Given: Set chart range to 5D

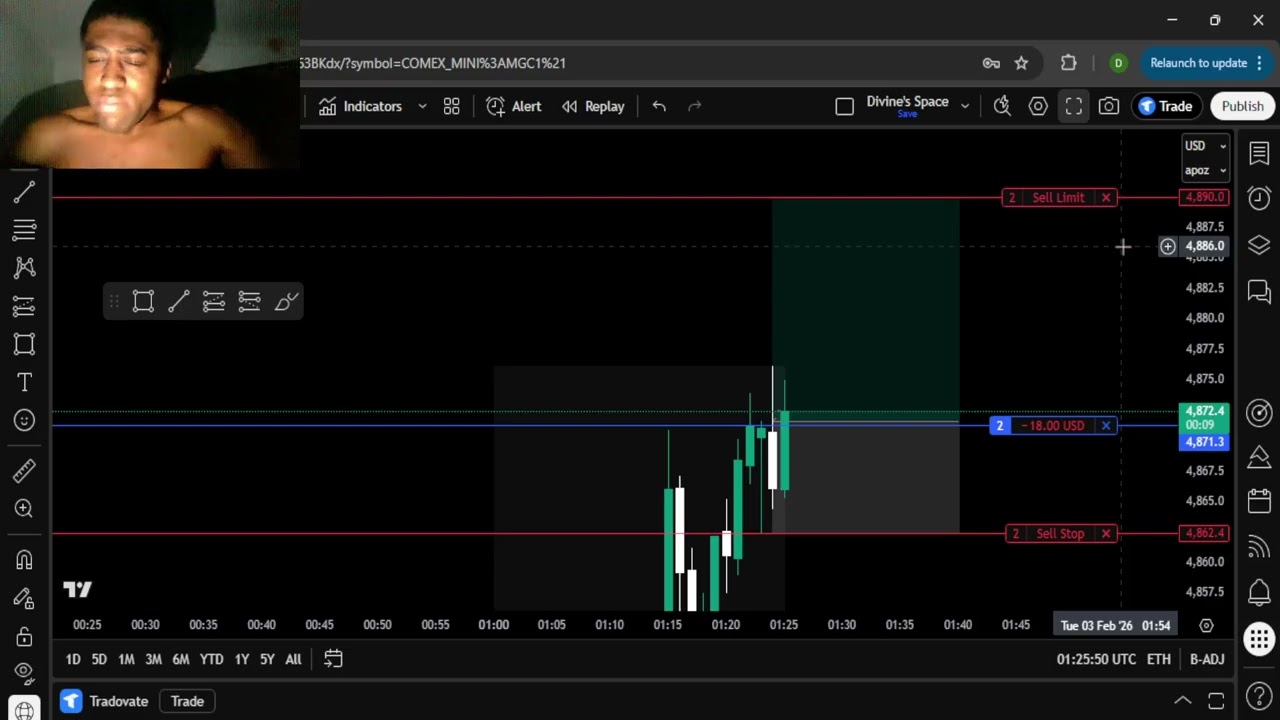Looking at the screenshot, I should coord(99,659).
